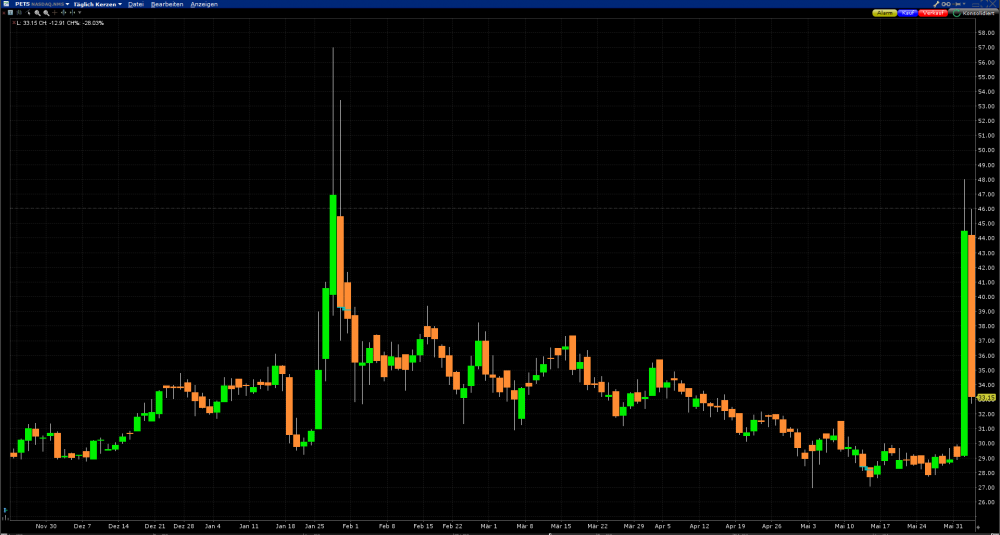
Task: Expand the chart toolbar arrow dropdown
Action: pos(80,12)
